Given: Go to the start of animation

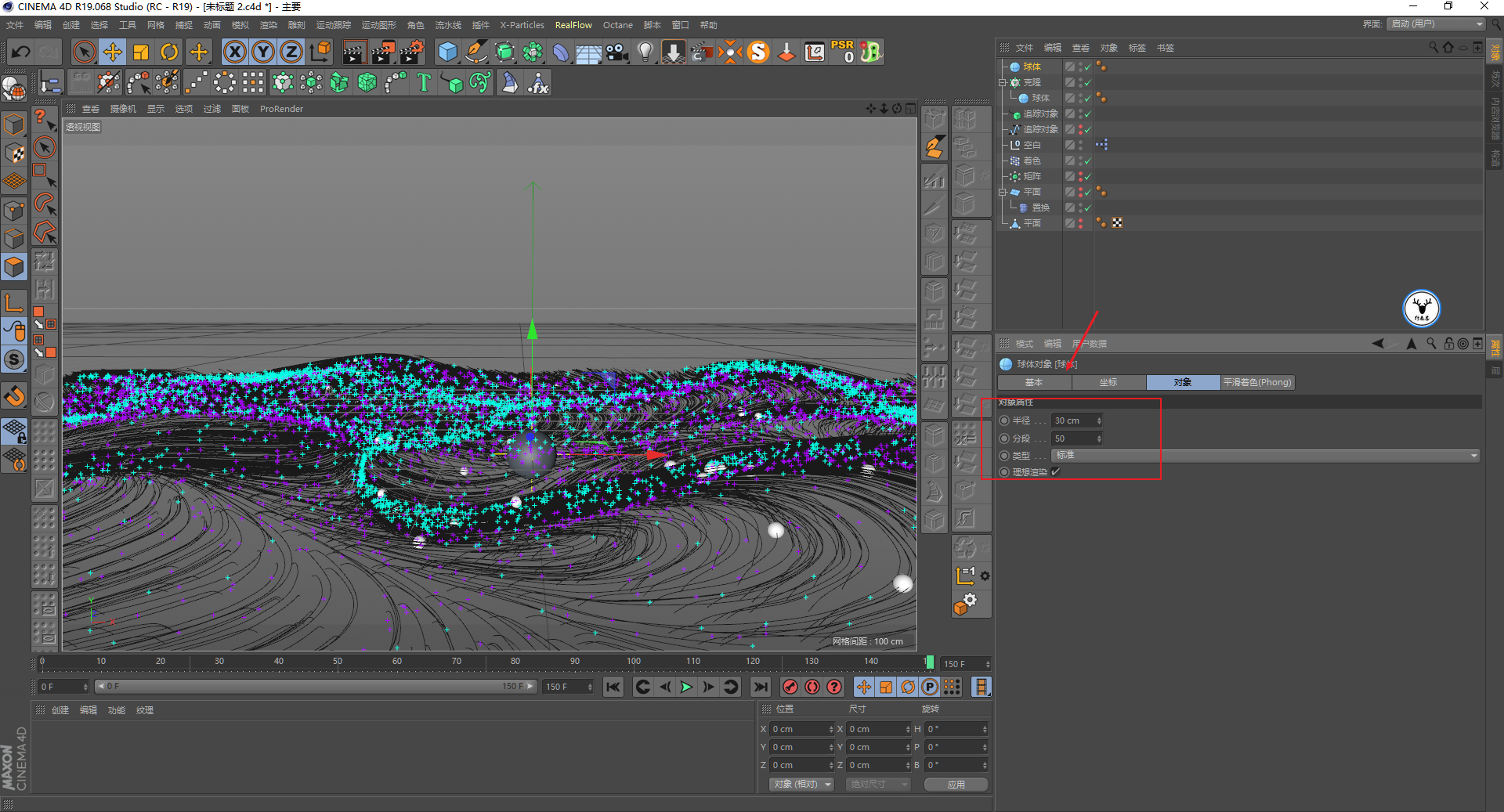Looking at the screenshot, I should coord(613,687).
